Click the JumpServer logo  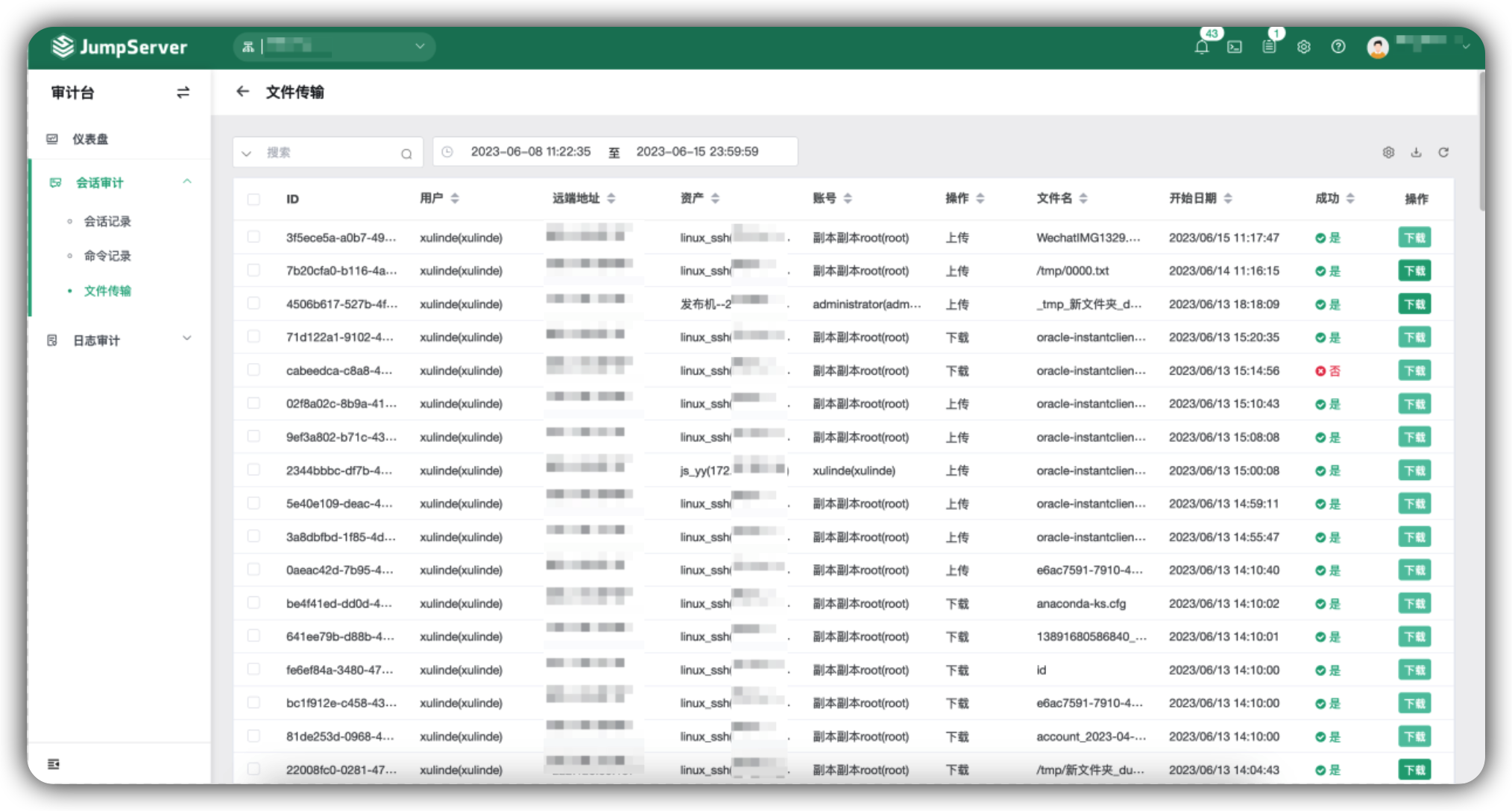119,47
